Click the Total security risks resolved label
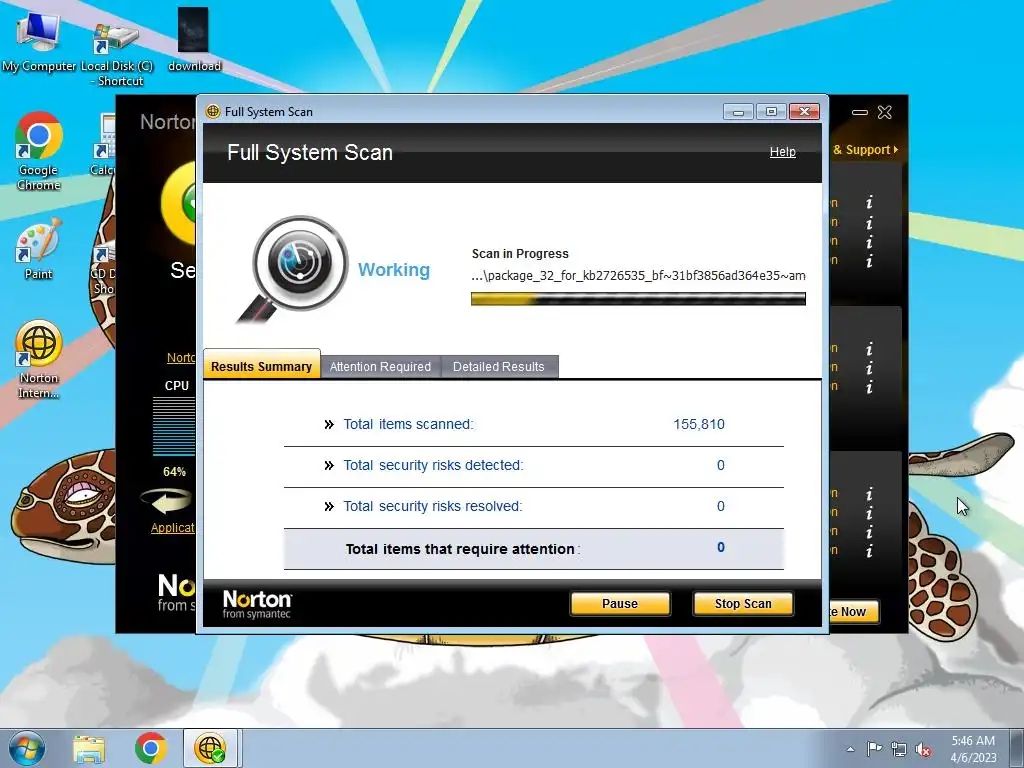This screenshot has width=1024, height=768. 433,506
